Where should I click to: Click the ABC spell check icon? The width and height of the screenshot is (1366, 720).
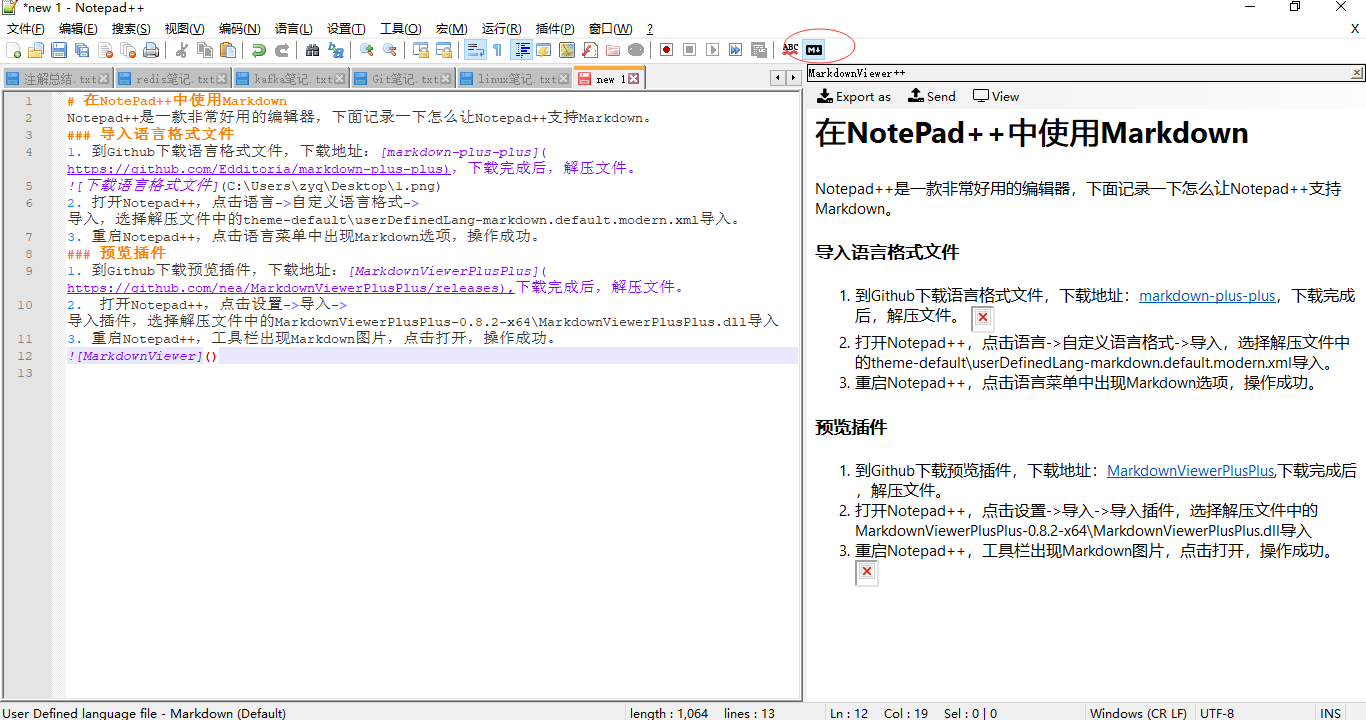790,49
